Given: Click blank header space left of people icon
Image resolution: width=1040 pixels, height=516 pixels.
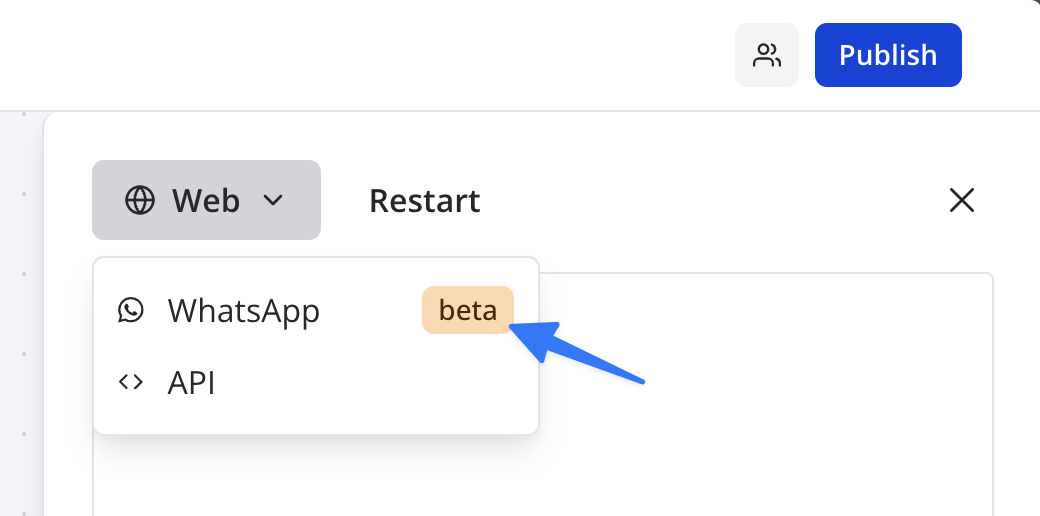Looking at the screenshot, I should 400,55.
